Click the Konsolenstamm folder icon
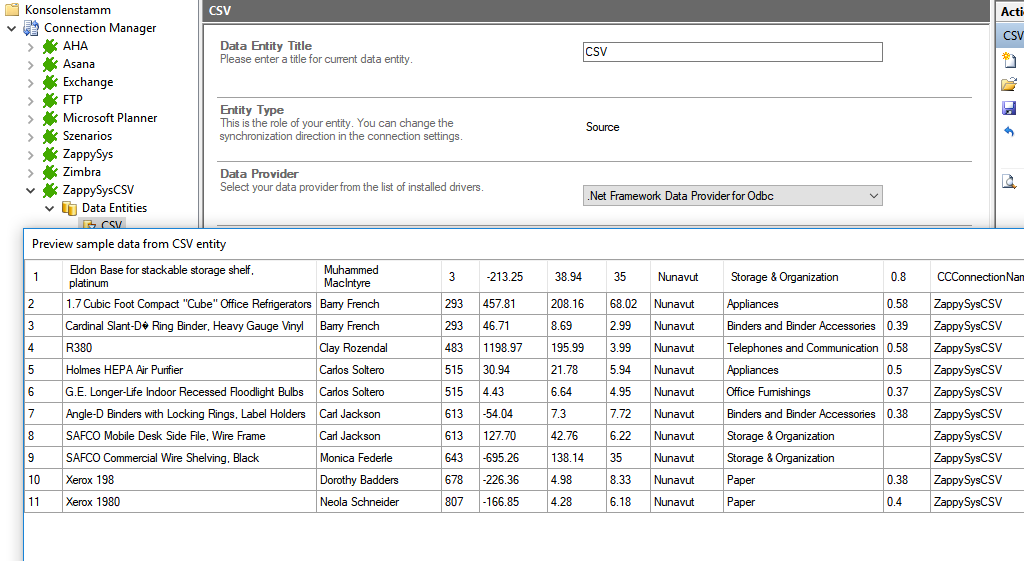Viewport: 1024px width, 561px height. click(12, 9)
